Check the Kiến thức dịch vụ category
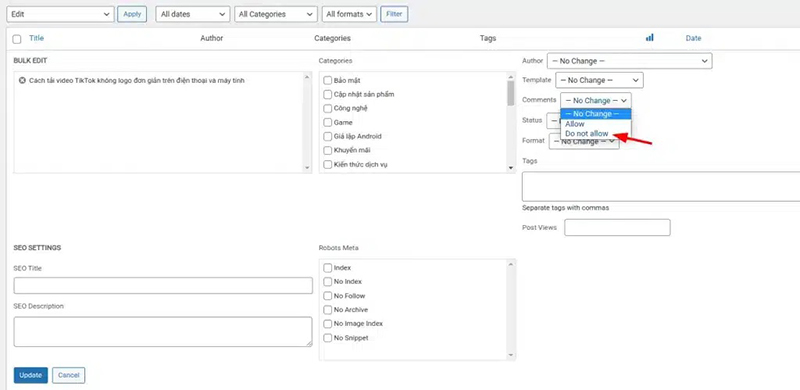The image size is (800, 390). pyautogui.click(x=328, y=164)
